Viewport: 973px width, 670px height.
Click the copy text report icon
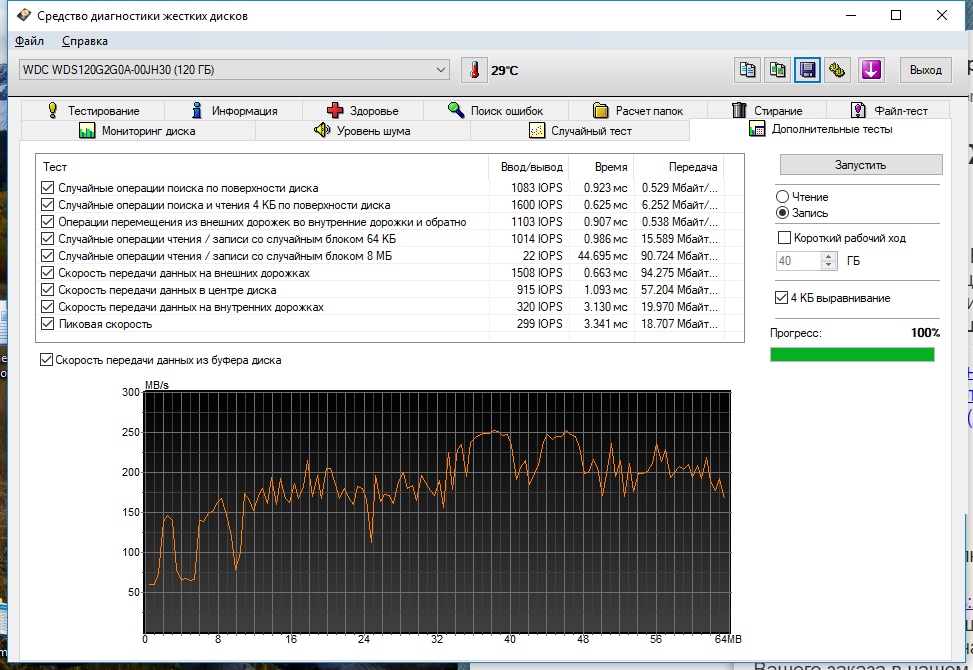[746, 70]
